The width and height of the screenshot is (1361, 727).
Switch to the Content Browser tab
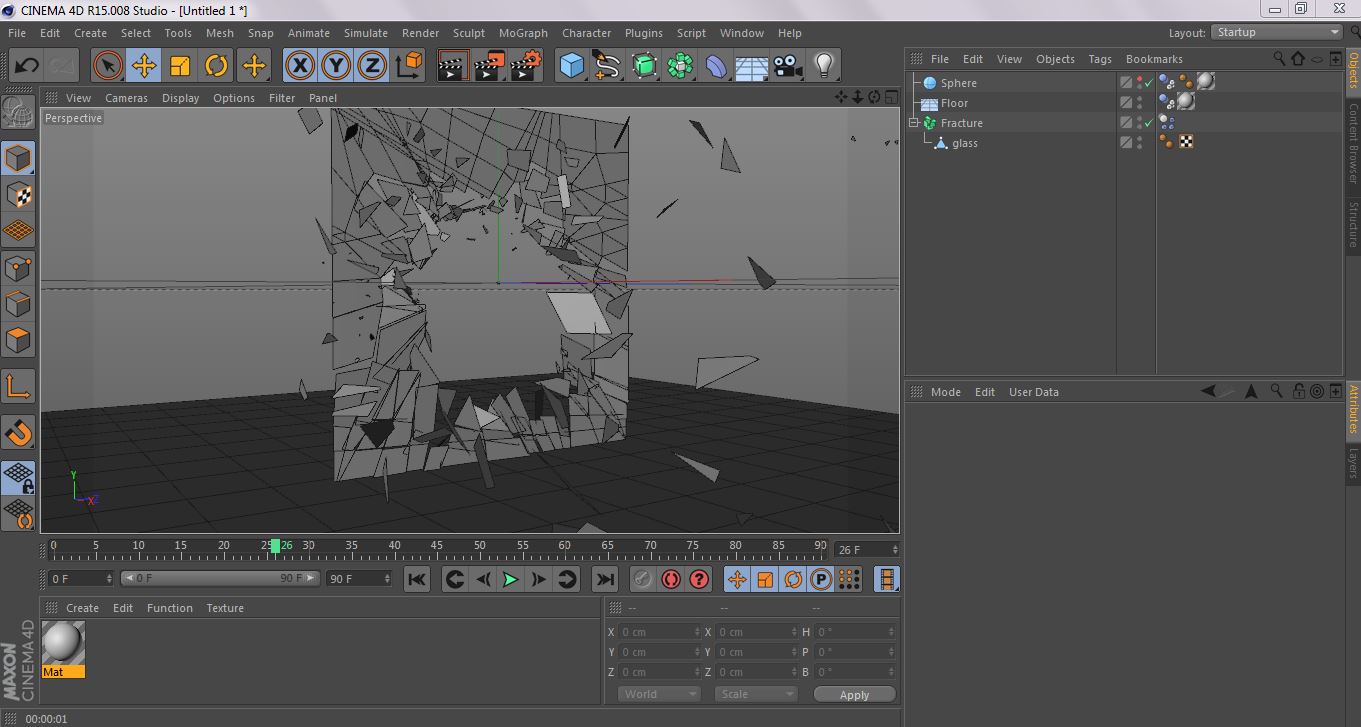[1353, 144]
